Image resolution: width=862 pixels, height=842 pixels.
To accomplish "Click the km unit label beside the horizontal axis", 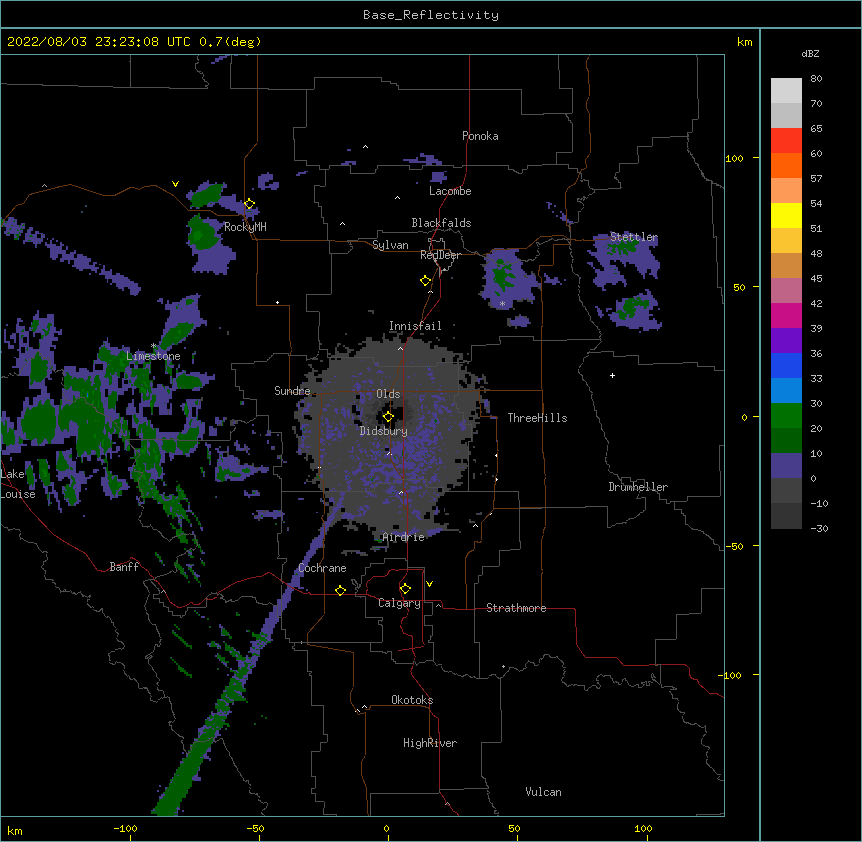I will (x=15, y=830).
